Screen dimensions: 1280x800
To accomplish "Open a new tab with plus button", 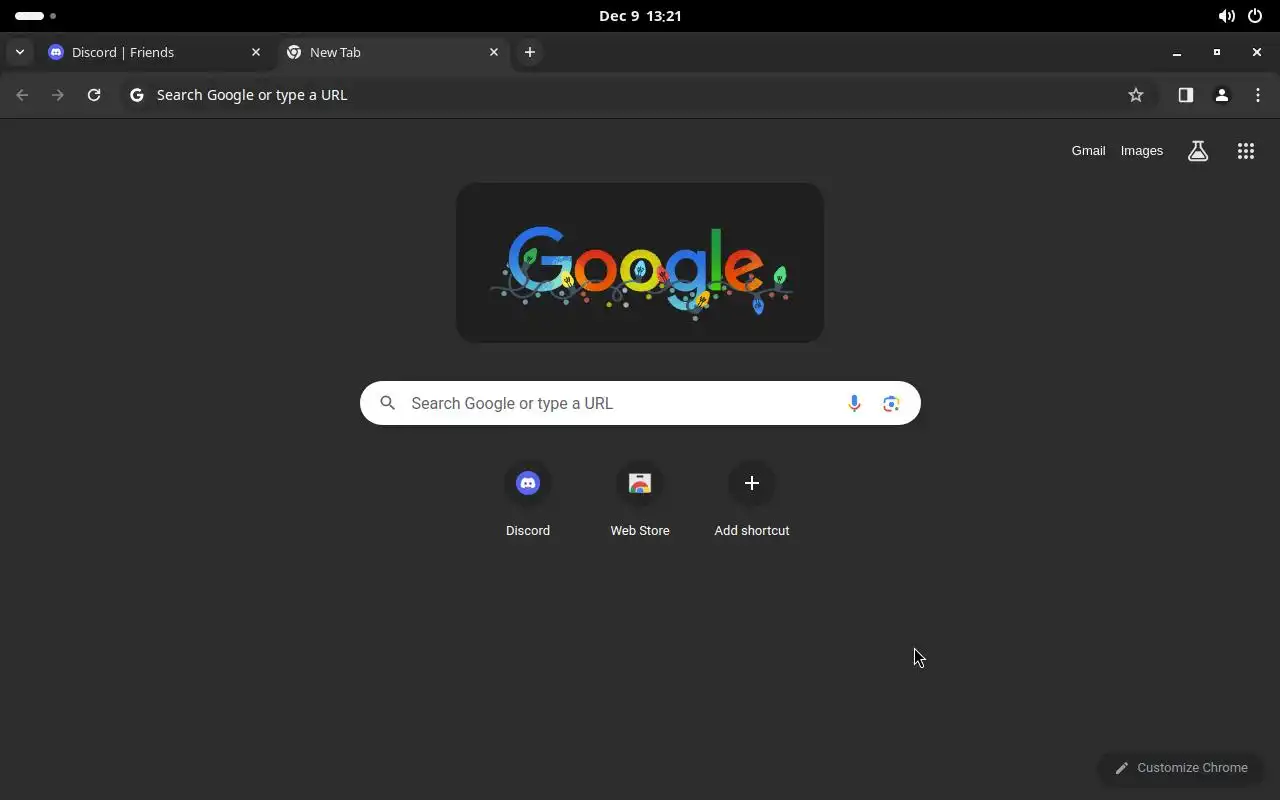I will point(530,52).
